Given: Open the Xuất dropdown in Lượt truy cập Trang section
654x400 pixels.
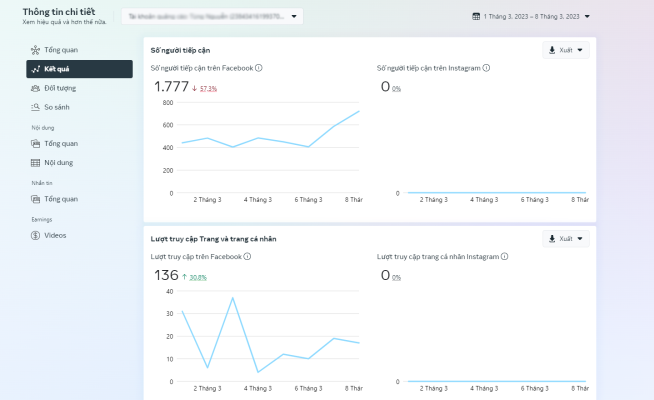Looking at the screenshot, I should [565, 239].
